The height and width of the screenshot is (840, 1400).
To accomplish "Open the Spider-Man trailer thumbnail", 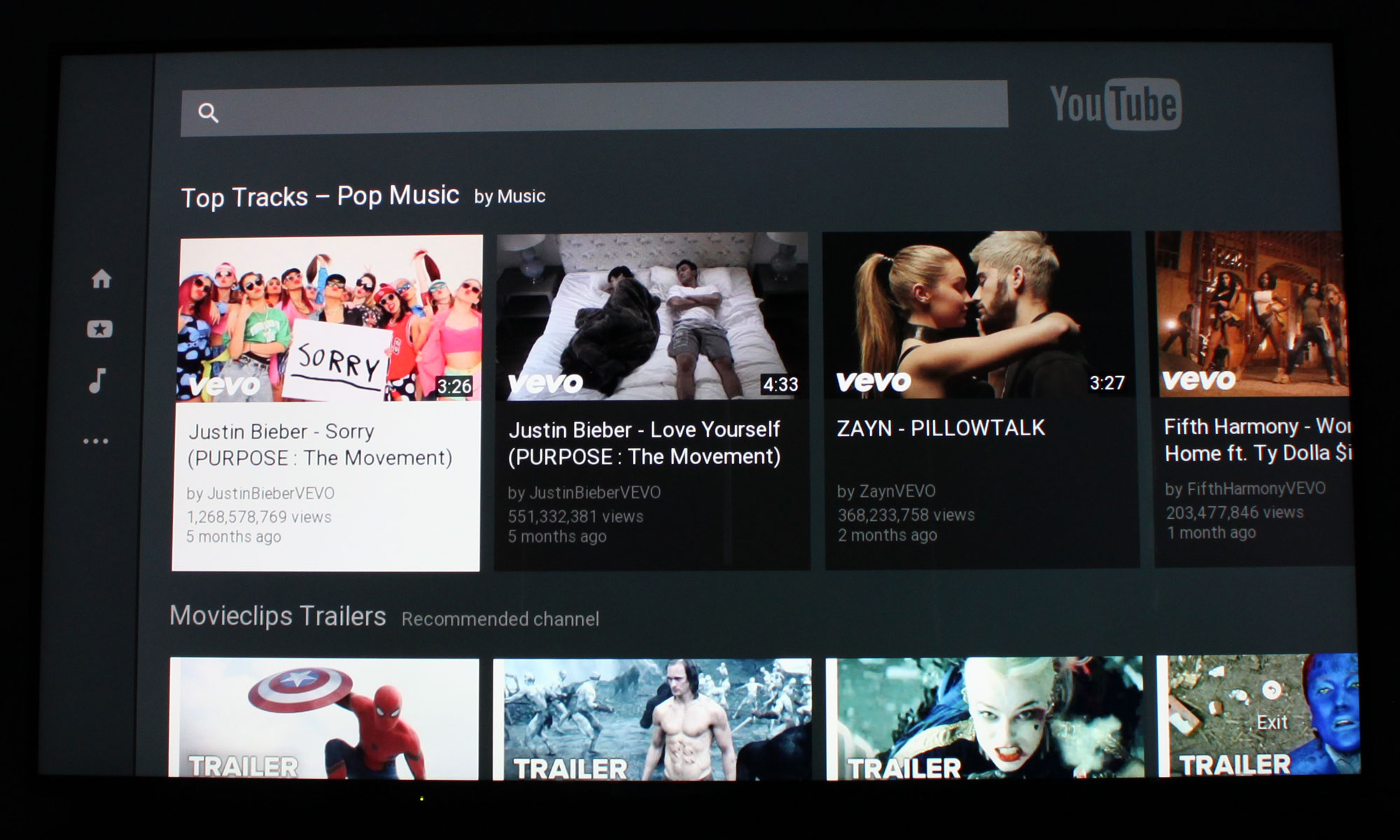I will 324,718.
